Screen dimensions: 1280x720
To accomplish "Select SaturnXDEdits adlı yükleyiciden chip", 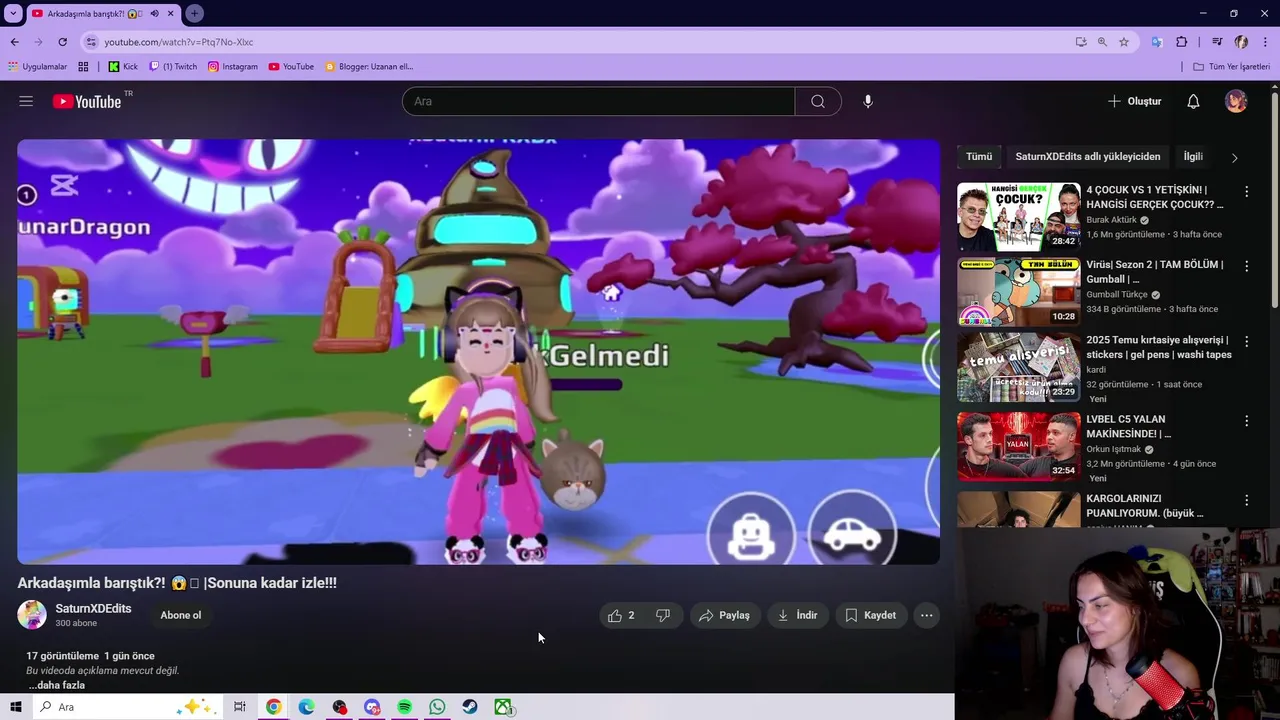I will click(x=1088, y=157).
